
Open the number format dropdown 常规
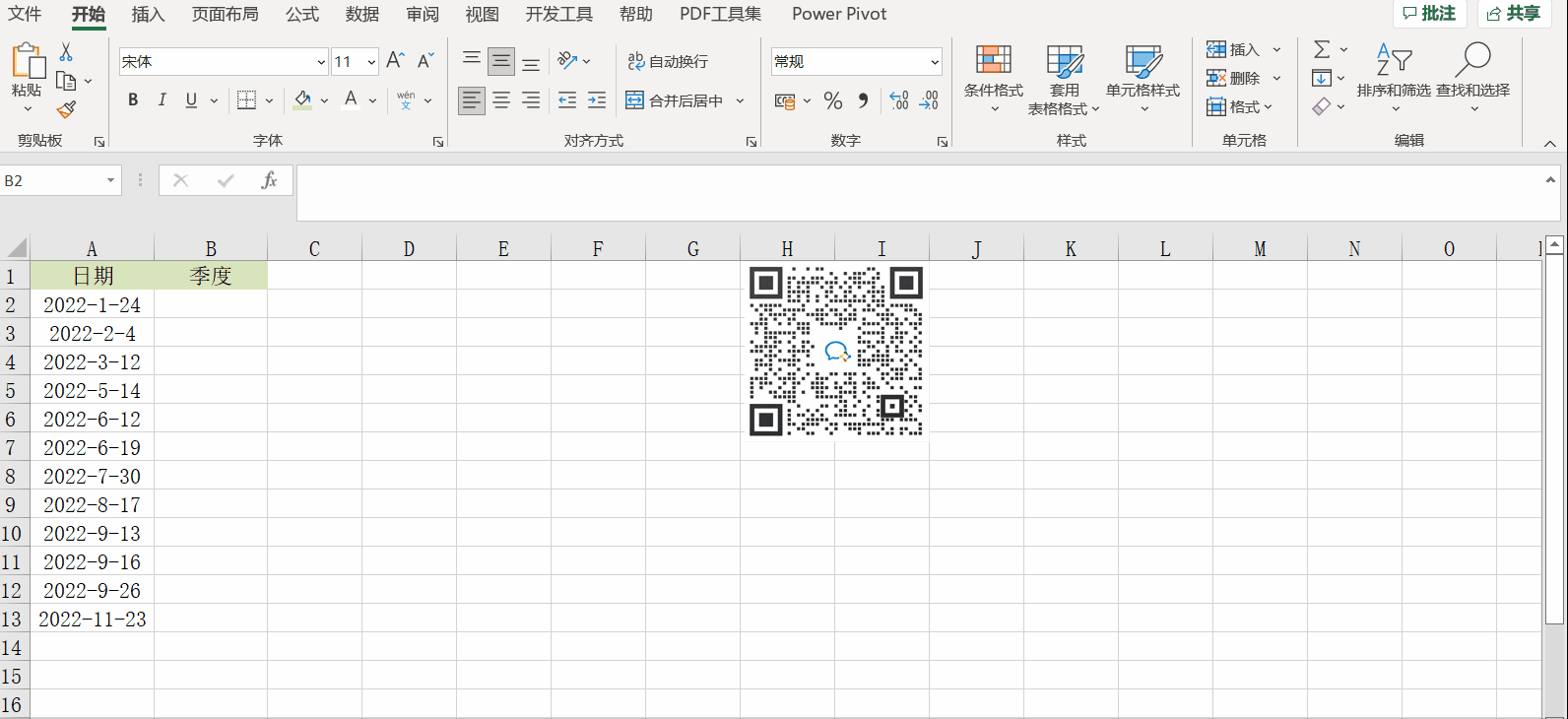click(x=935, y=62)
